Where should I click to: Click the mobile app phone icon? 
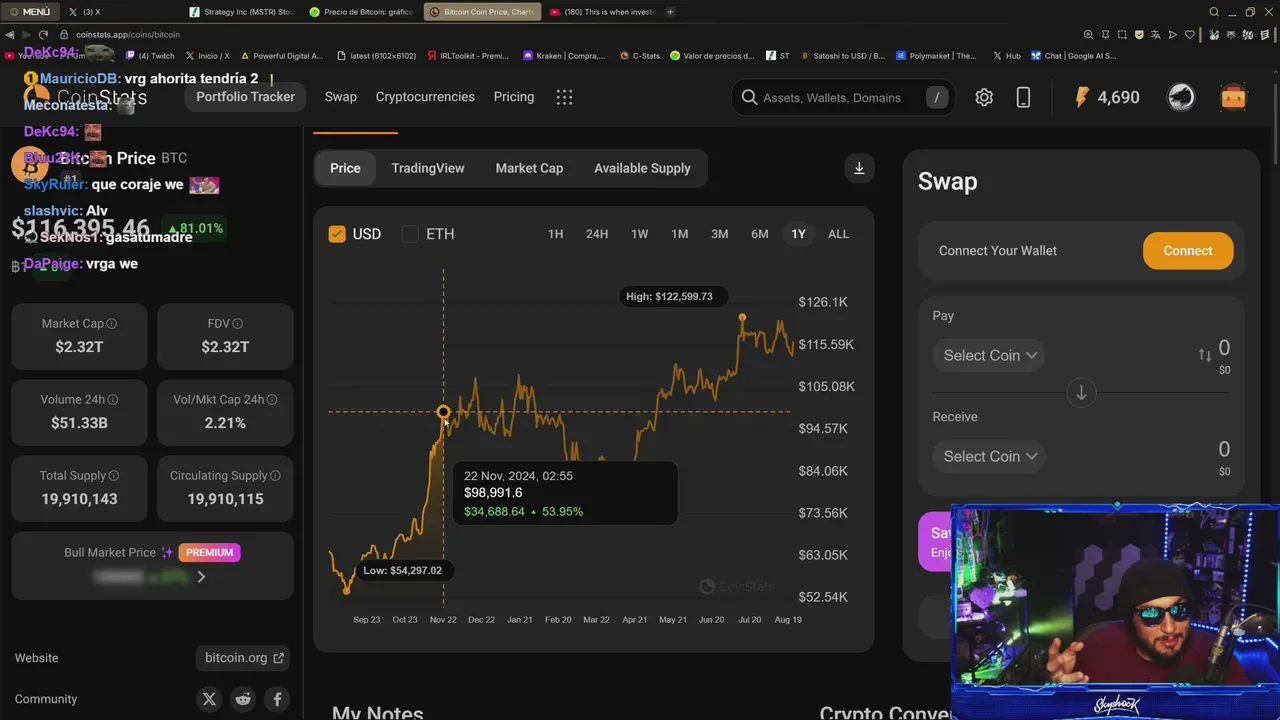(x=1023, y=97)
